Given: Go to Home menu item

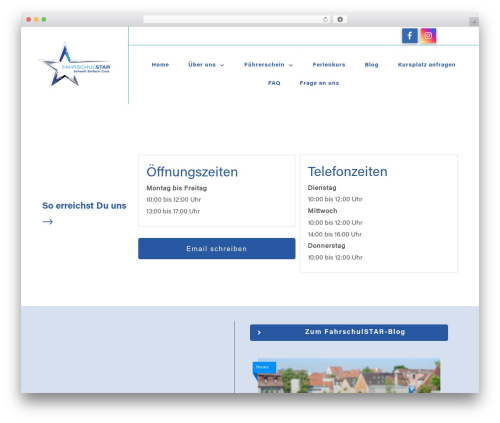Looking at the screenshot, I should 160,65.
